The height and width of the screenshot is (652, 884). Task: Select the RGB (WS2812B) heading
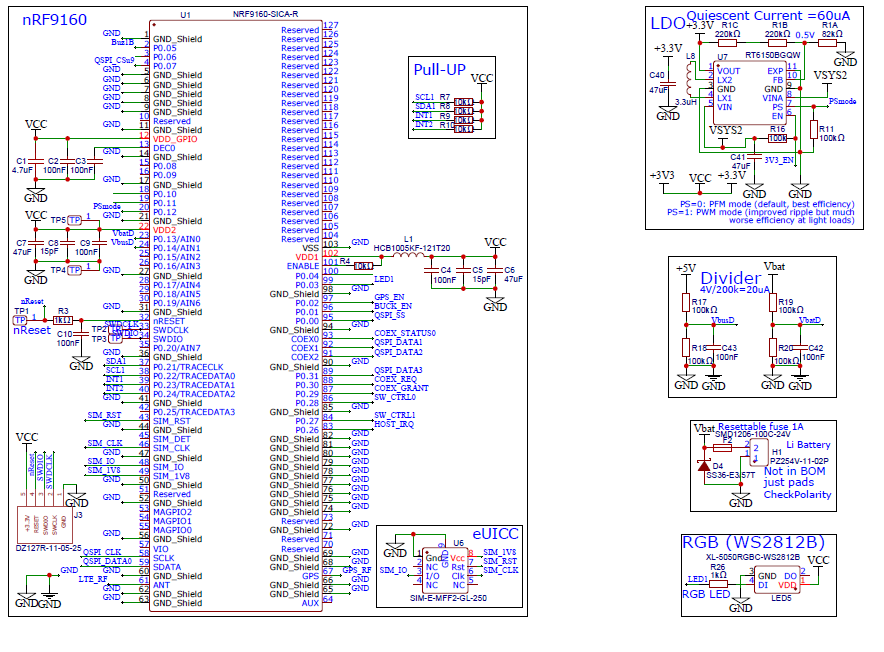coord(753,543)
